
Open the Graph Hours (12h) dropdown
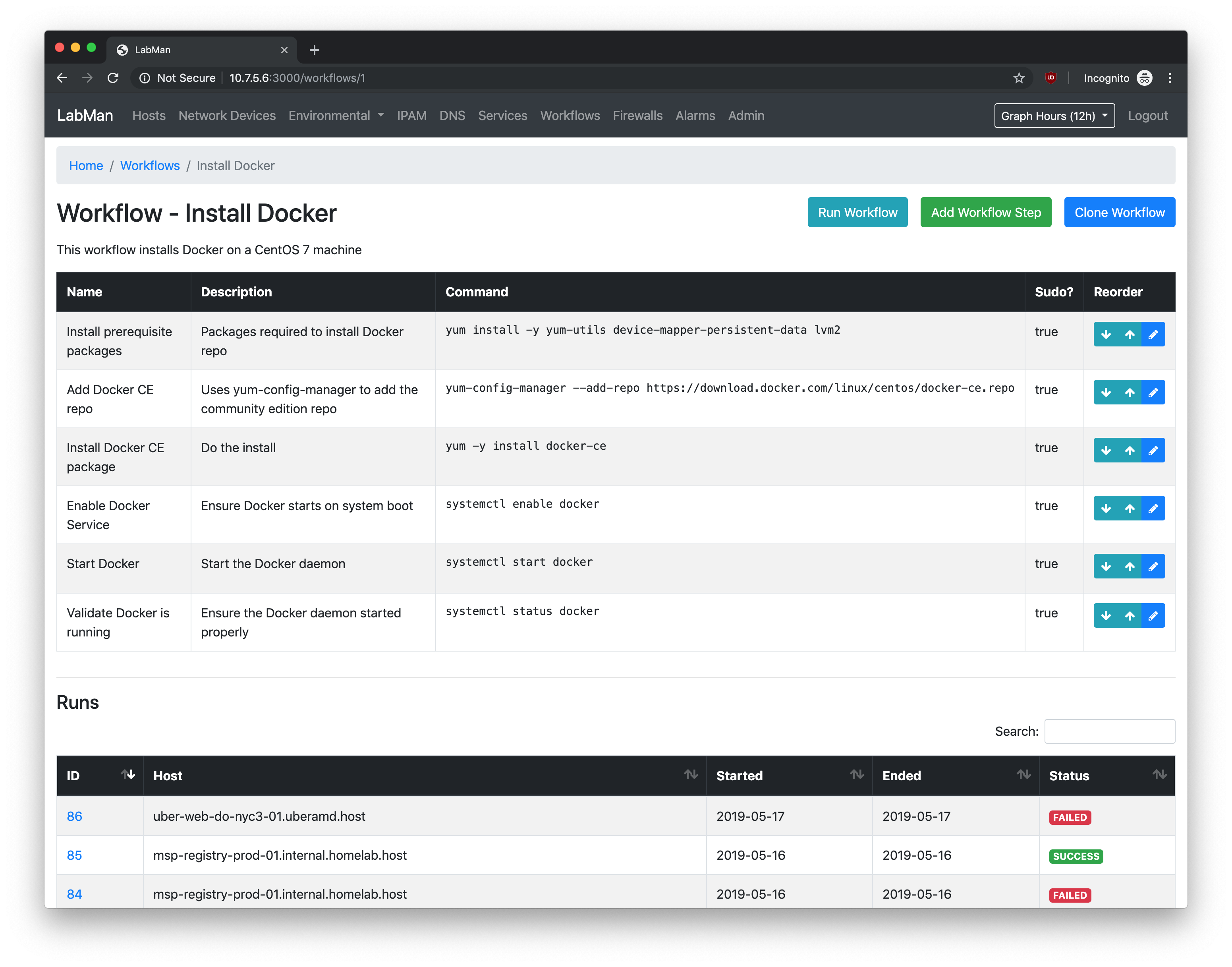(x=1054, y=116)
